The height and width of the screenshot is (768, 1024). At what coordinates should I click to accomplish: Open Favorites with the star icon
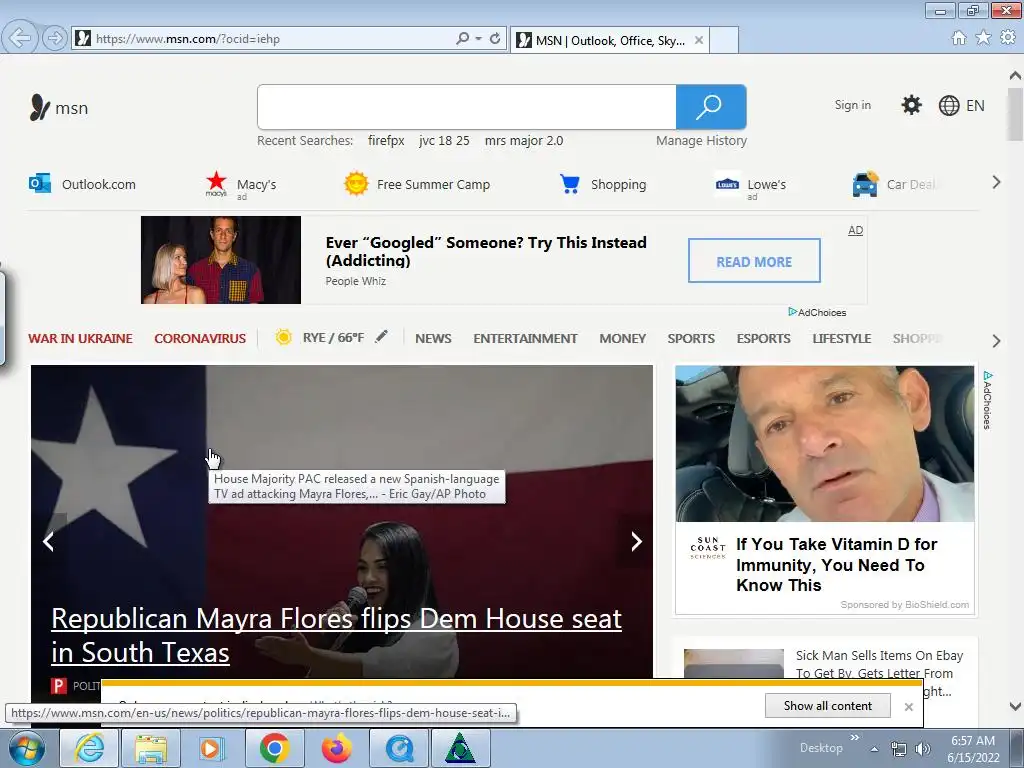coord(984,37)
